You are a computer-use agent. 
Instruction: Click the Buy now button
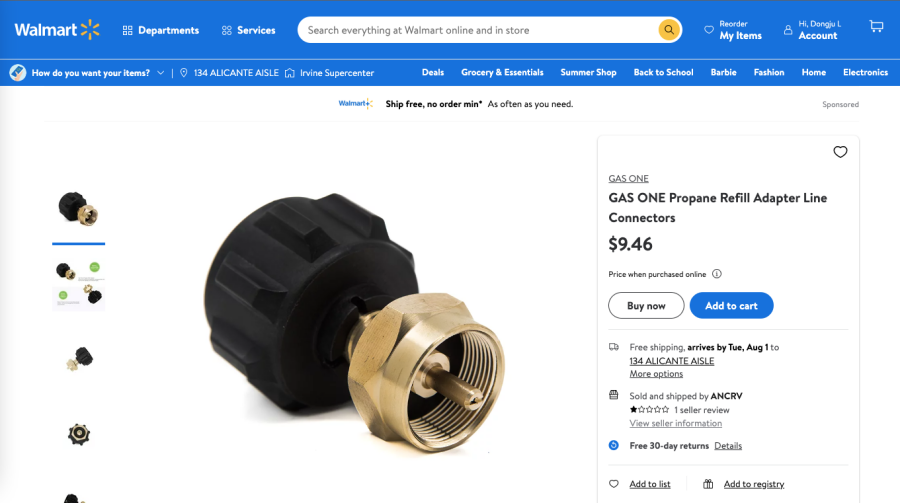(646, 305)
